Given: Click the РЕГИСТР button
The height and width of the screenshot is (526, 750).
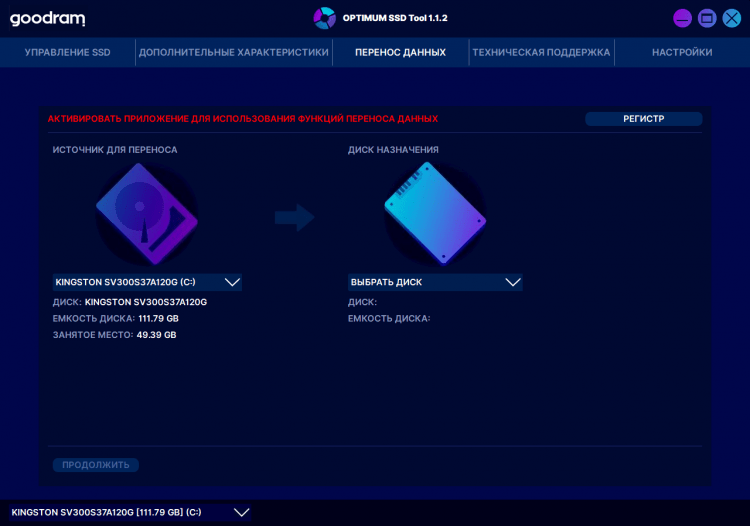Looking at the screenshot, I should point(643,119).
